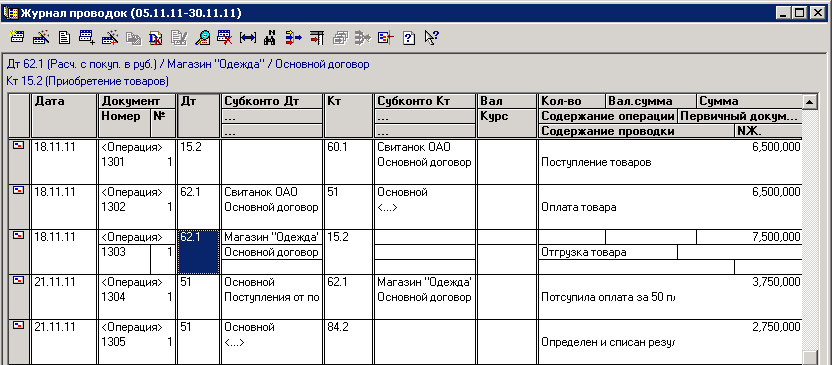
Task: Mark for deletion with red X icon
Action: pyautogui.click(x=224, y=38)
